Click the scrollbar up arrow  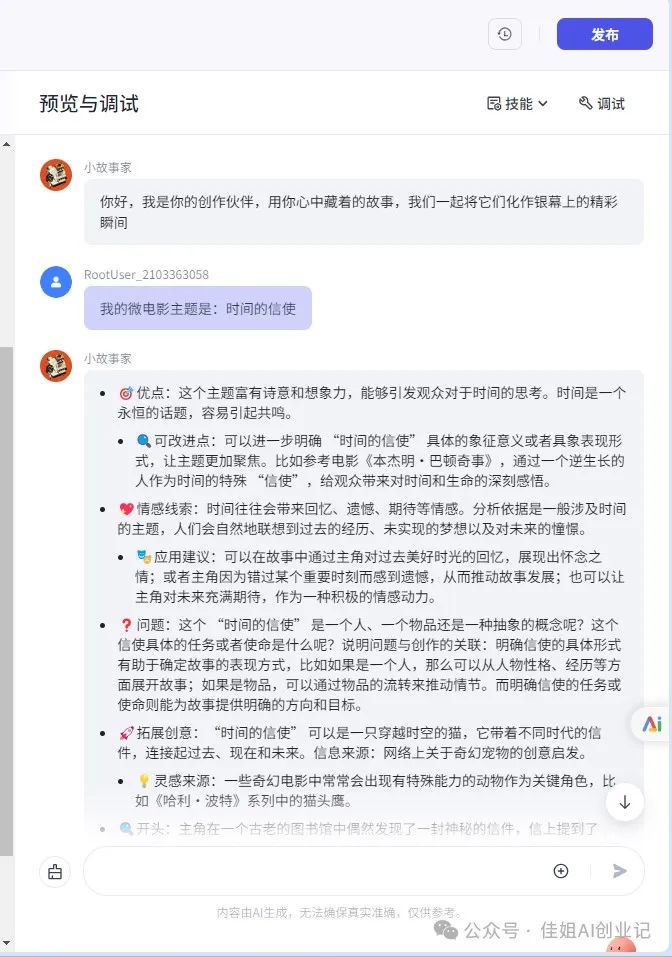pyautogui.click(x=6, y=144)
